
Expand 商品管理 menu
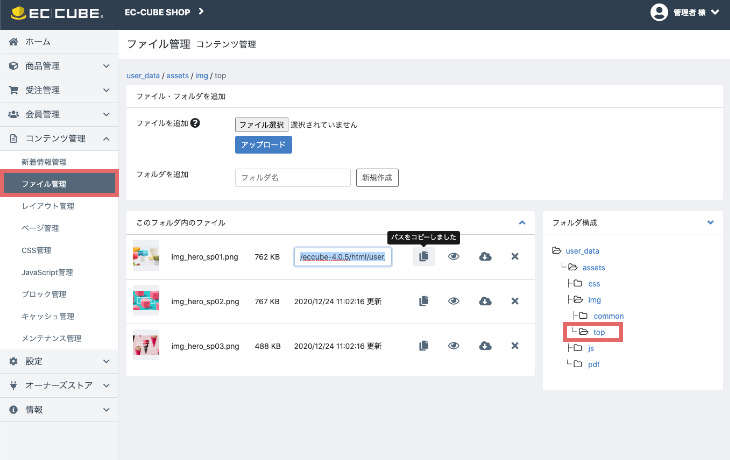pyautogui.click(x=59, y=66)
